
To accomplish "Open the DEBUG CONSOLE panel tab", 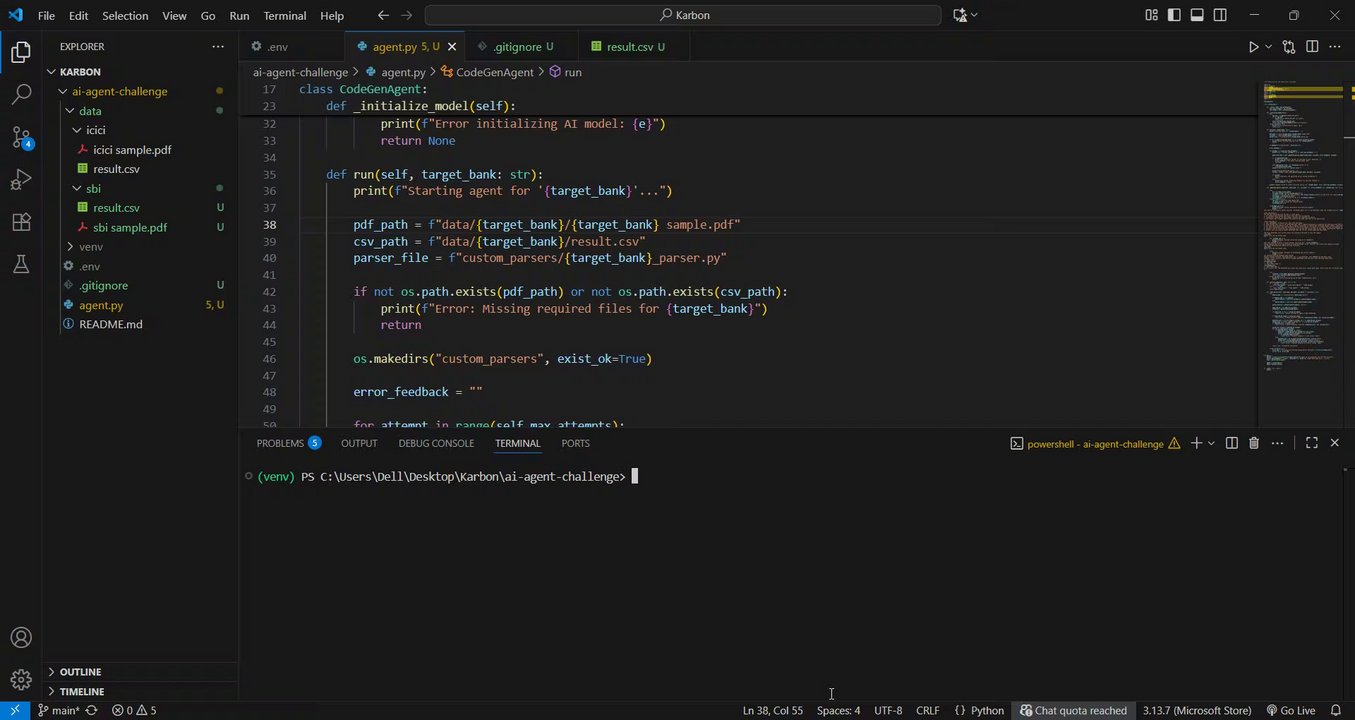I will (x=436, y=443).
